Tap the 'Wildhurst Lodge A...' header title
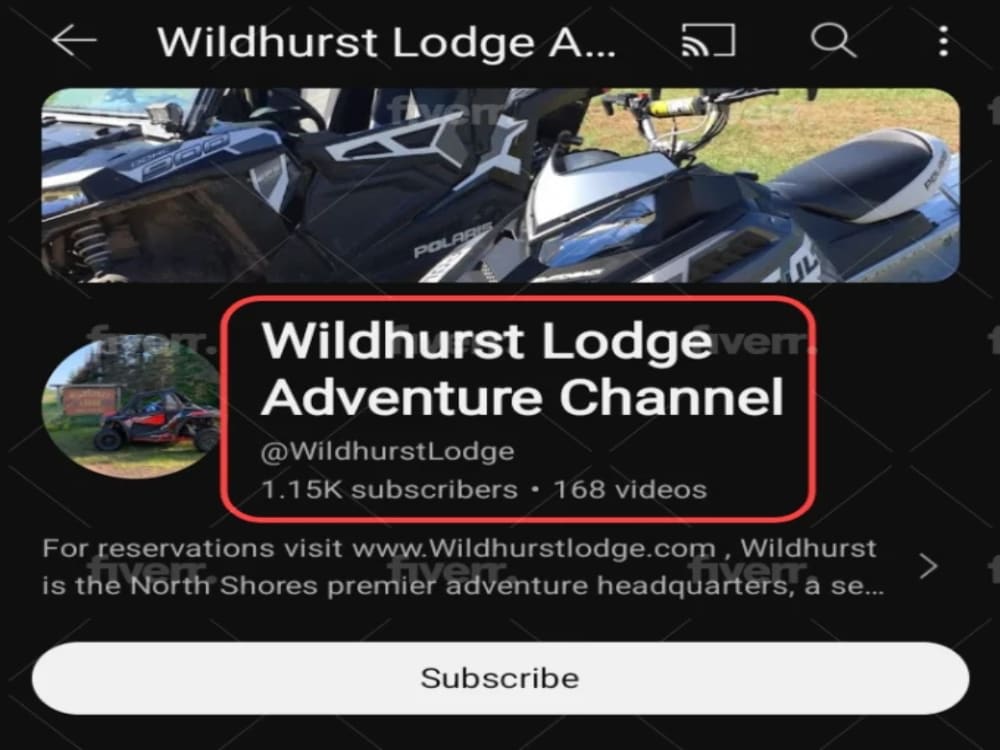1000x750 pixels. [x=386, y=42]
